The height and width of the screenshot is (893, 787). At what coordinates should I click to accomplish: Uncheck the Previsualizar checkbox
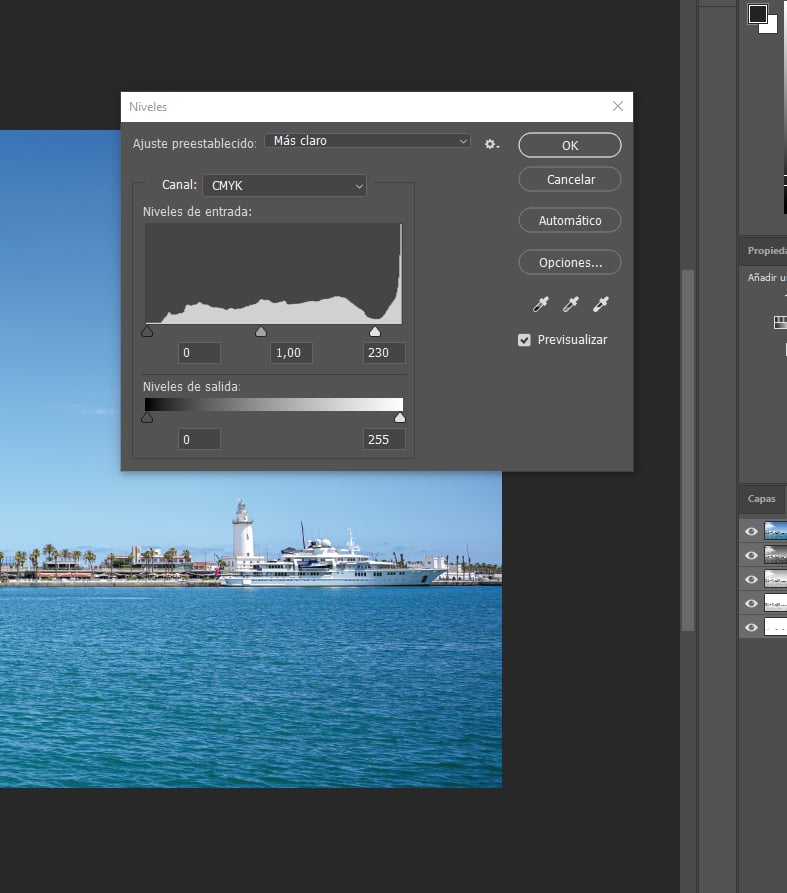[524, 340]
